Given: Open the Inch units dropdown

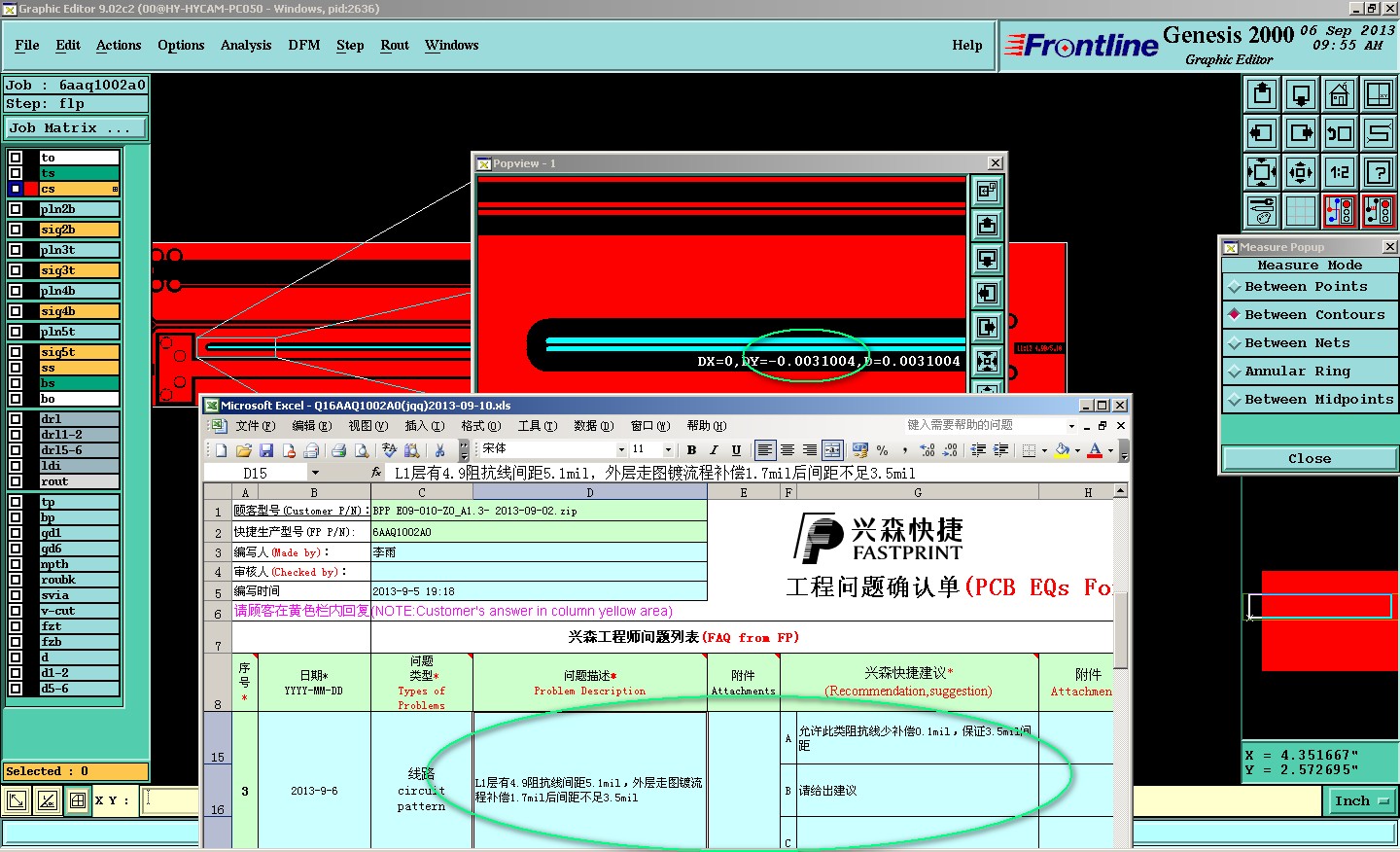Looking at the screenshot, I should [1361, 801].
